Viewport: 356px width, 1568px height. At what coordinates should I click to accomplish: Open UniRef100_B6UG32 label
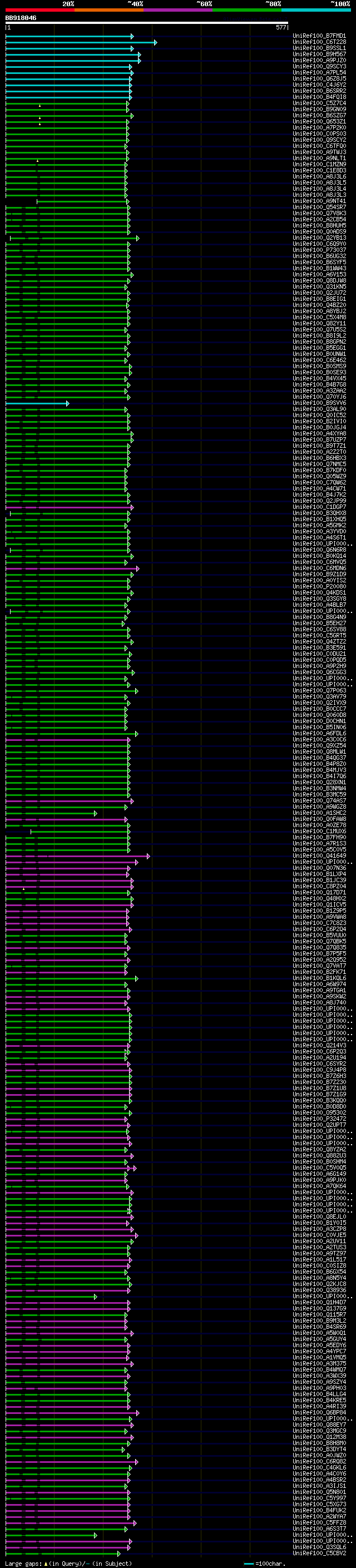point(319,256)
